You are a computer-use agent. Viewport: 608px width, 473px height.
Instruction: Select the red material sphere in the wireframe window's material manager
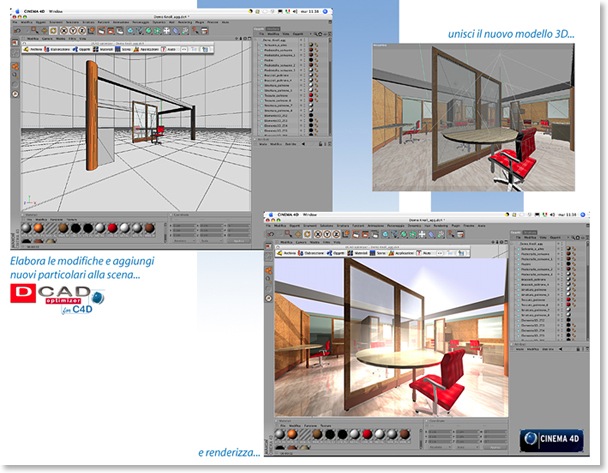tap(112, 228)
